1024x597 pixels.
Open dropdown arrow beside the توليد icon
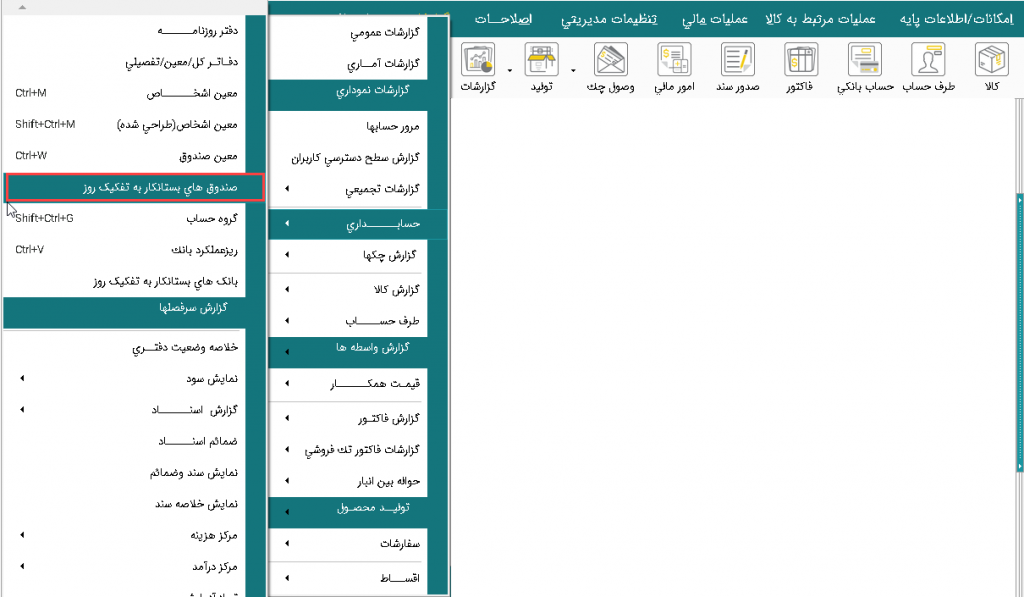(x=573, y=71)
